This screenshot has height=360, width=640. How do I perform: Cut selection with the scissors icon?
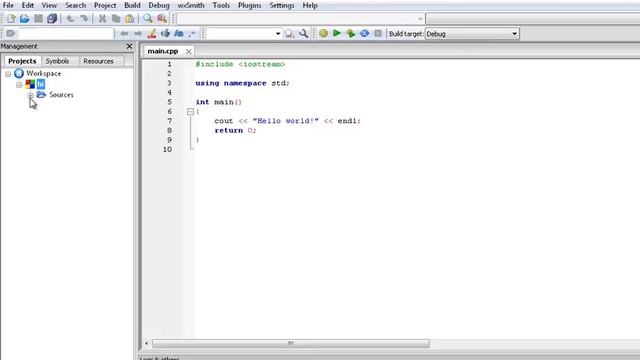click(x=102, y=18)
